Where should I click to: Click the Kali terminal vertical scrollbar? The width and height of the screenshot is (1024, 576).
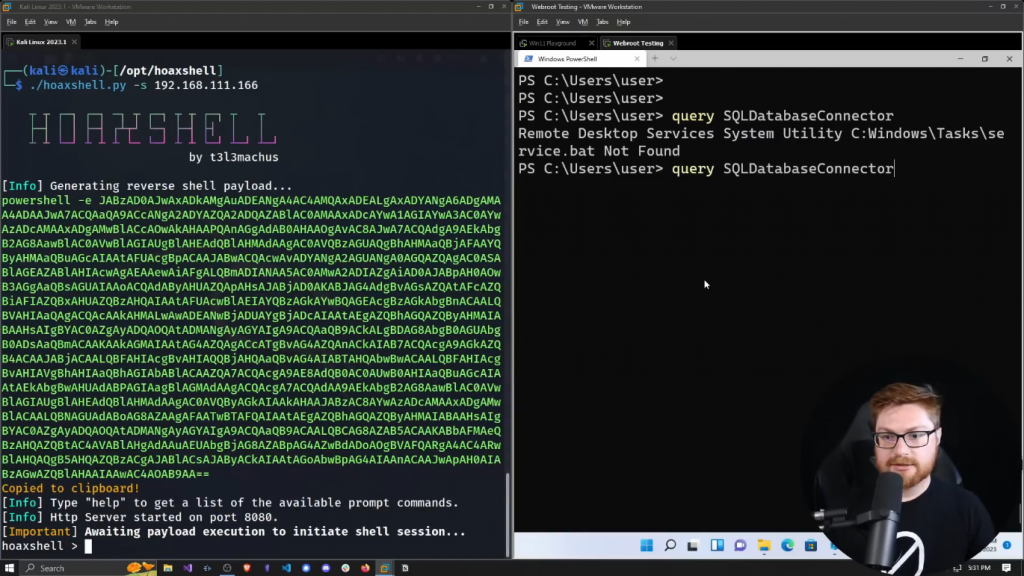[x=508, y=515]
